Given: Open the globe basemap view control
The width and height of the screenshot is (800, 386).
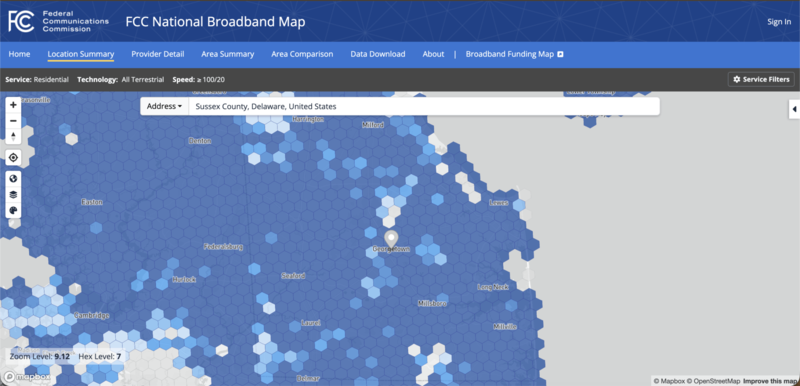Looking at the screenshot, I should [x=13, y=179].
